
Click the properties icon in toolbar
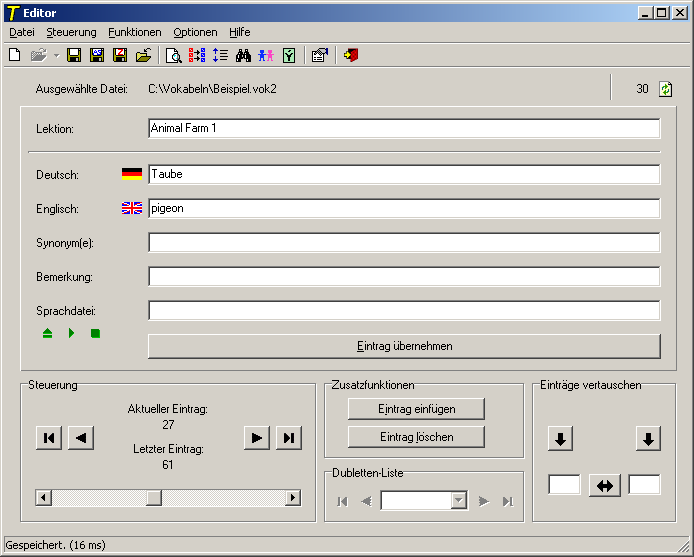[319, 56]
